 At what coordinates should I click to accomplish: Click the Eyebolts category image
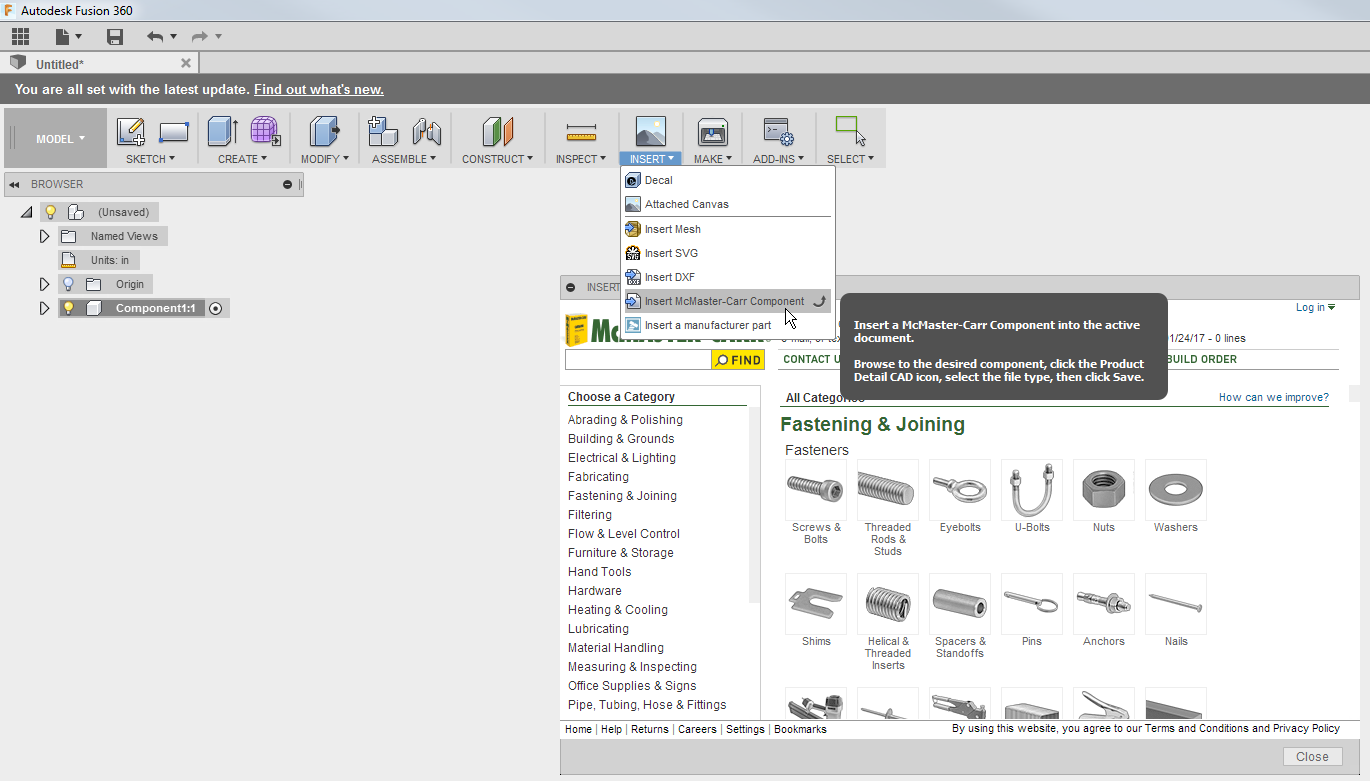[x=960, y=490]
